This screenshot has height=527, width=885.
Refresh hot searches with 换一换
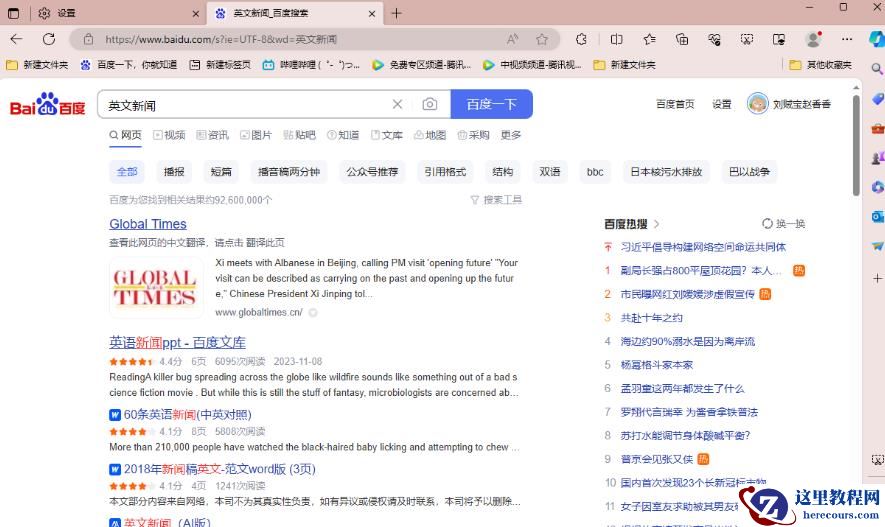click(x=783, y=224)
